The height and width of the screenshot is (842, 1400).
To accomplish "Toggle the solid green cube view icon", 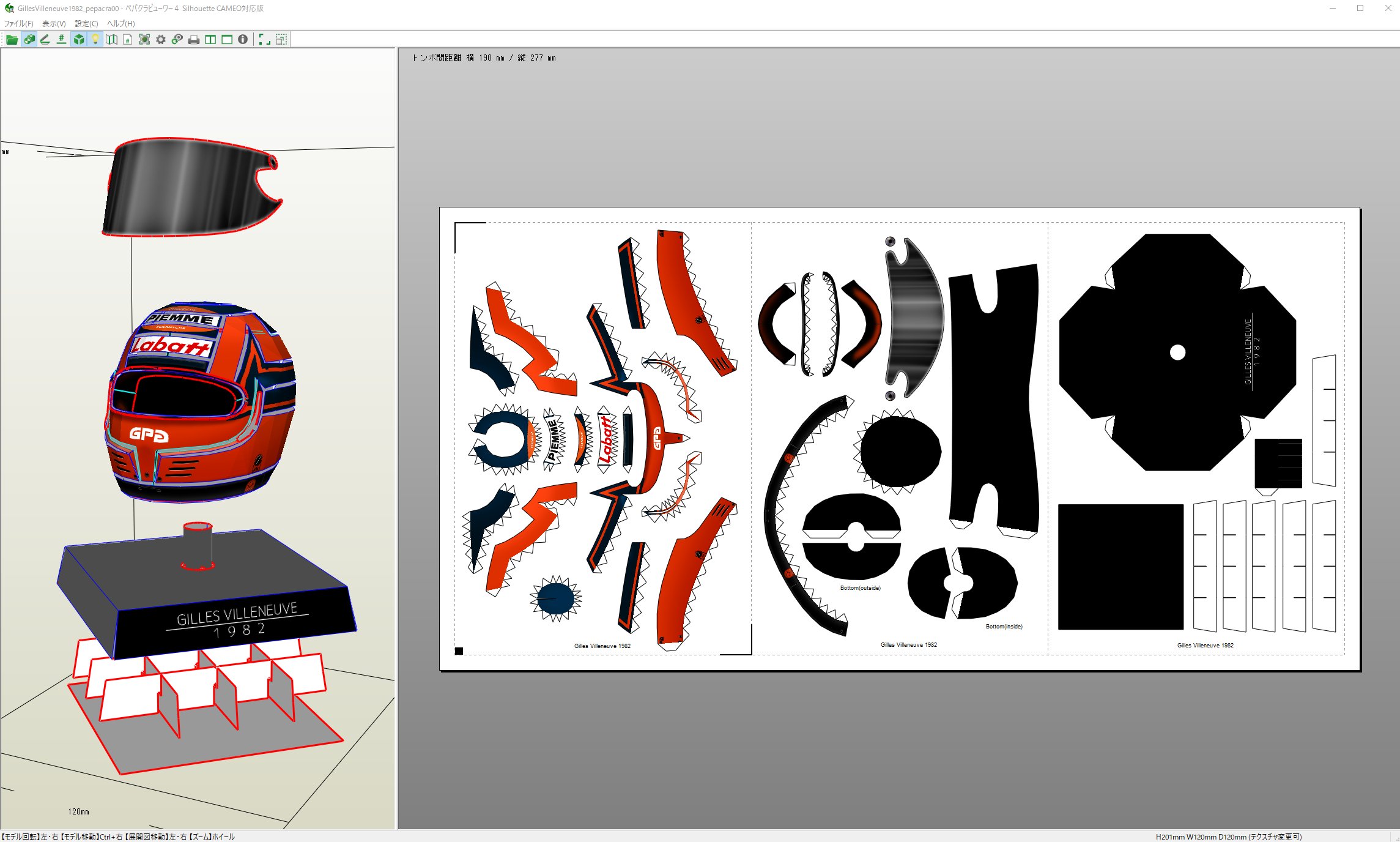I will pyautogui.click(x=78, y=40).
